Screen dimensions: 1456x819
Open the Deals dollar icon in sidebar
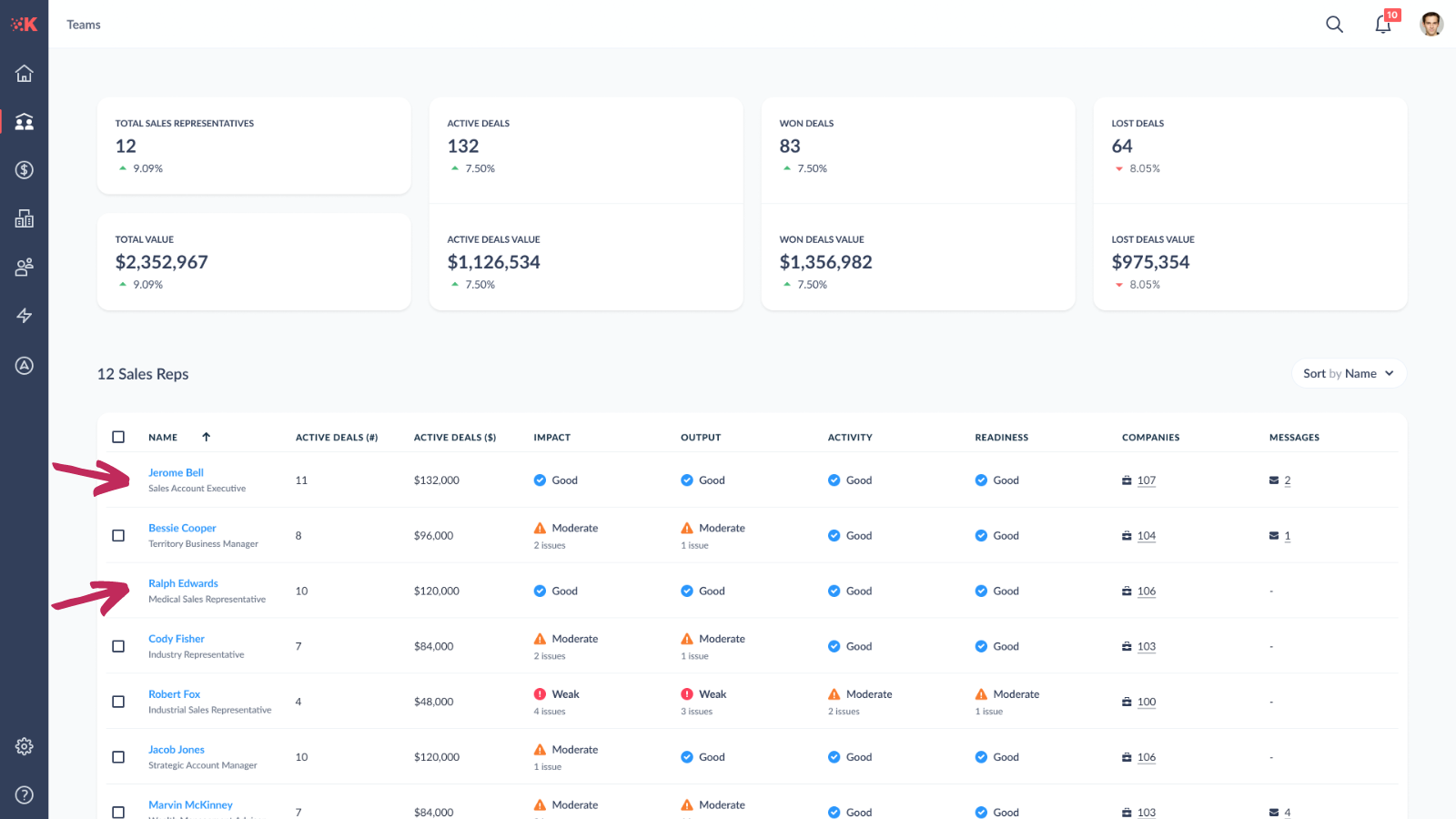pos(24,169)
